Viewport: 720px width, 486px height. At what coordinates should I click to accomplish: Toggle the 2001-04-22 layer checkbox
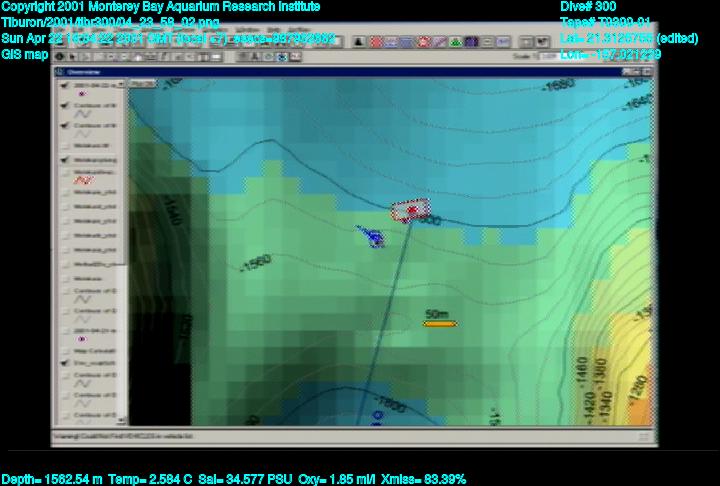[65, 85]
